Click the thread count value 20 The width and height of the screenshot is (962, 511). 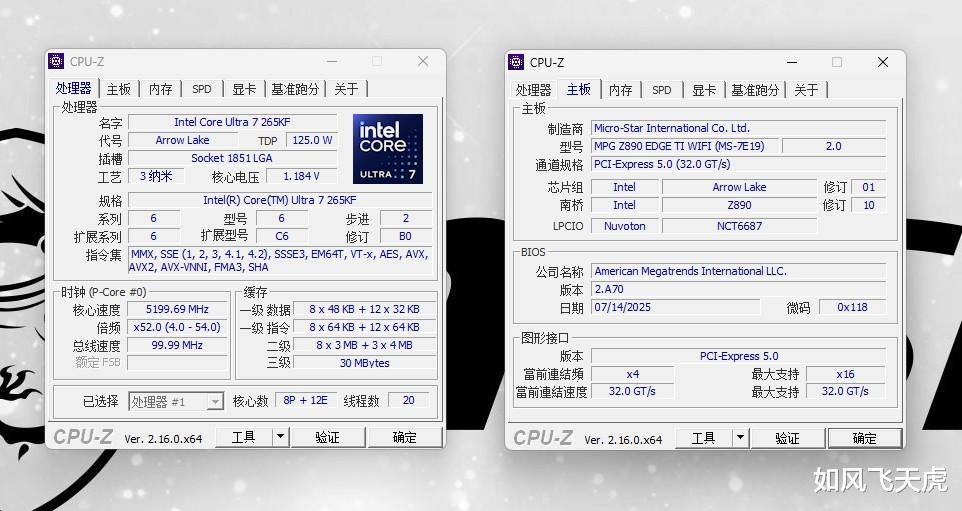[x=409, y=401]
